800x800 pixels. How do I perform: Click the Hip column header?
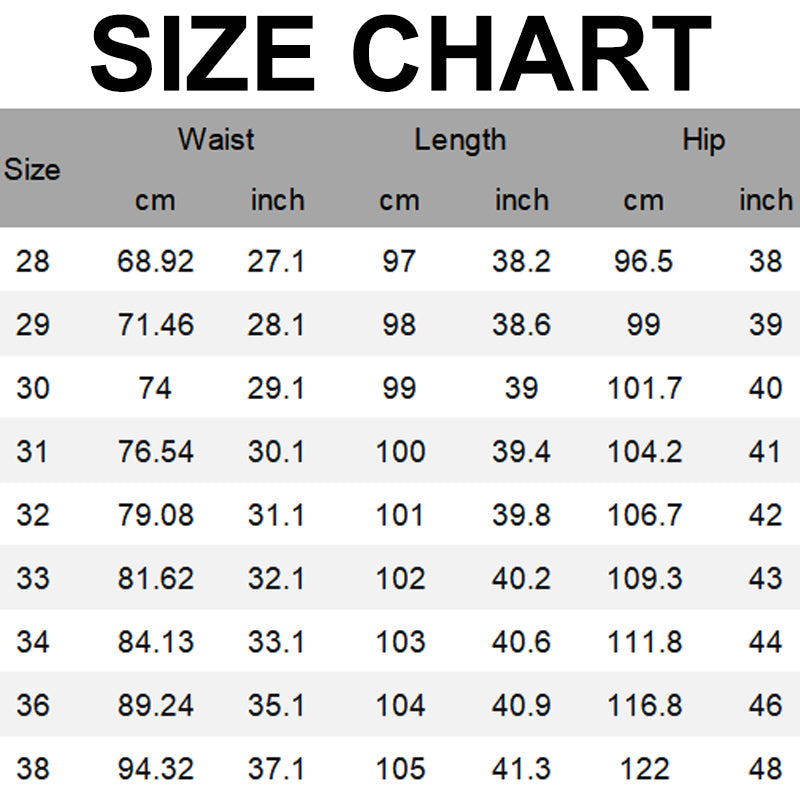(x=703, y=140)
